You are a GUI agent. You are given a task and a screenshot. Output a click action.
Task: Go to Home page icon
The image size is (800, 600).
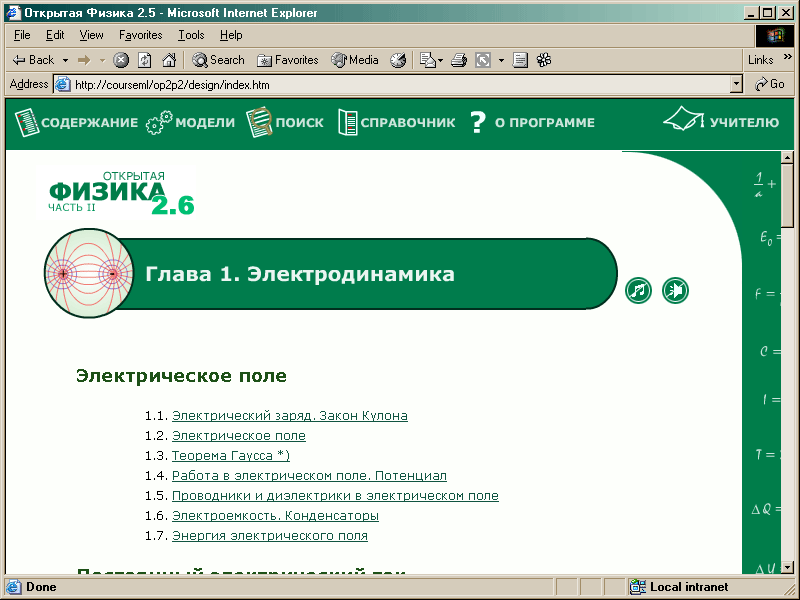169,60
